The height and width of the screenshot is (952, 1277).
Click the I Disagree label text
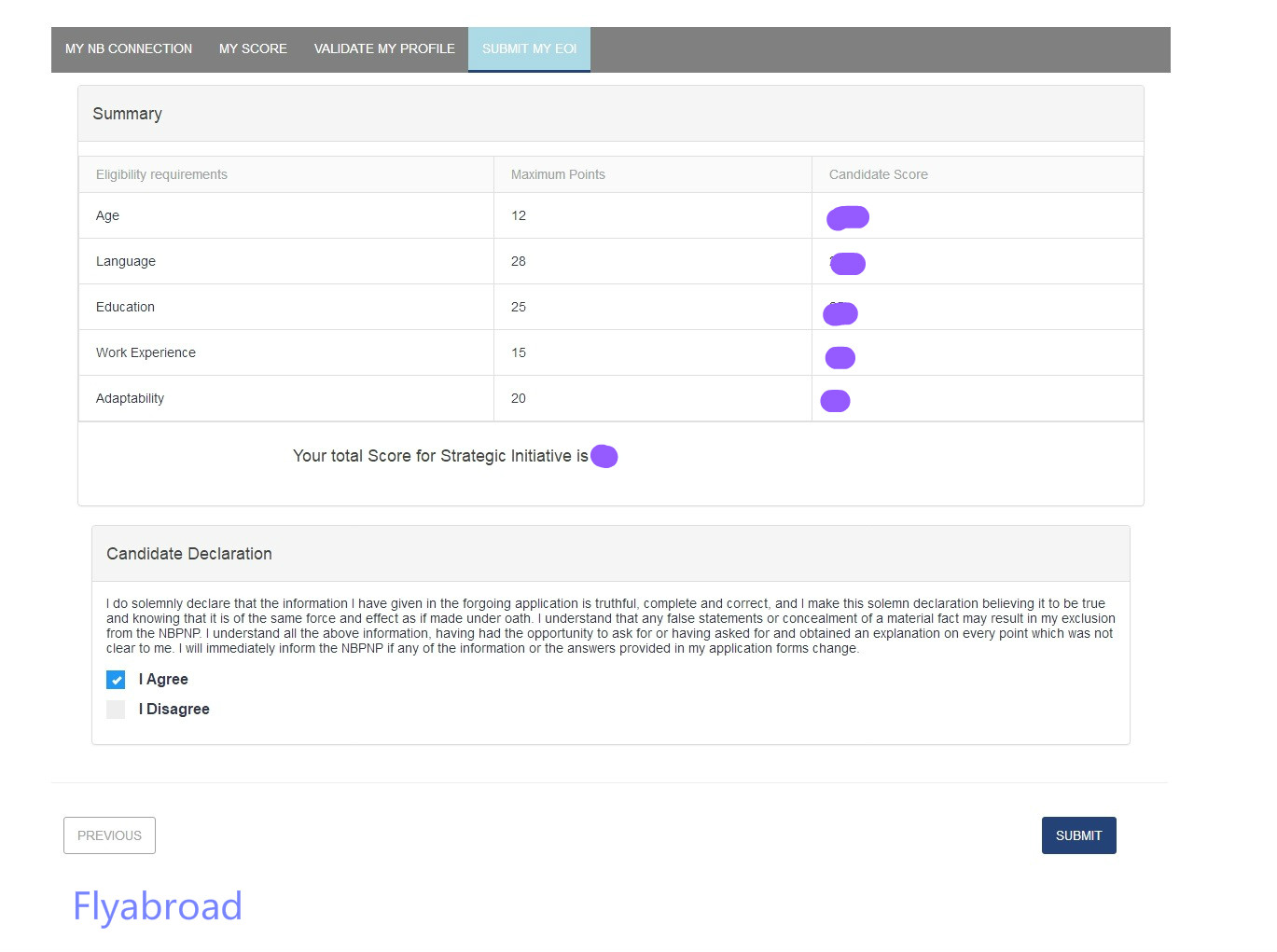[174, 710]
